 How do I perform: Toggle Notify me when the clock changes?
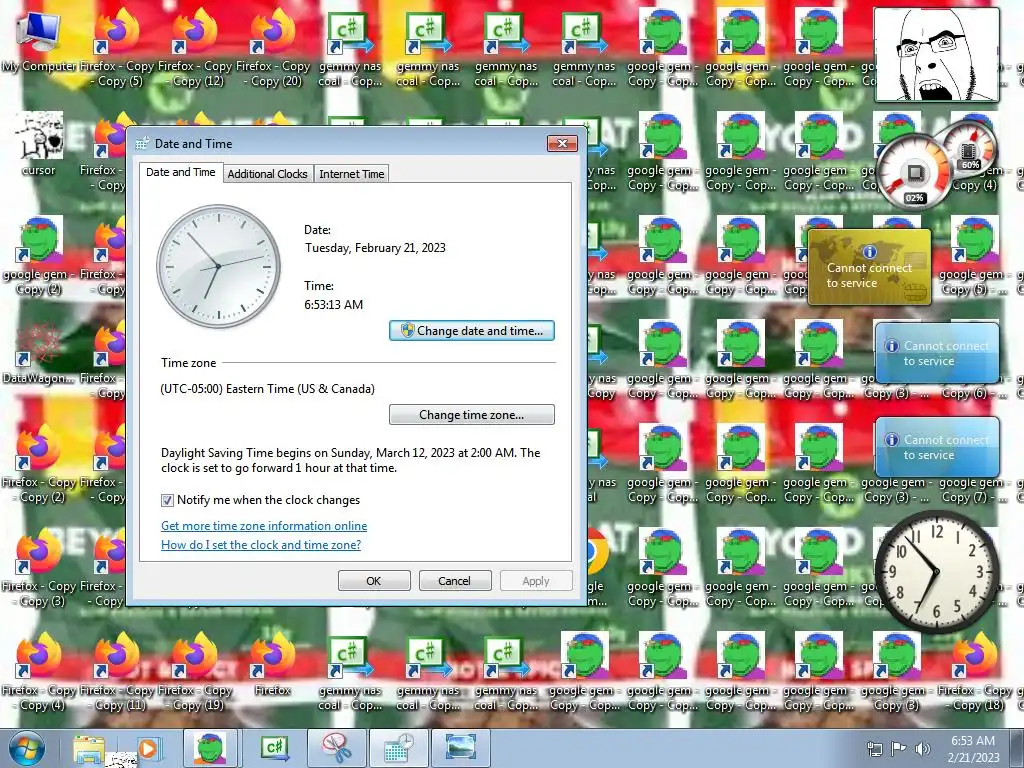[167, 500]
